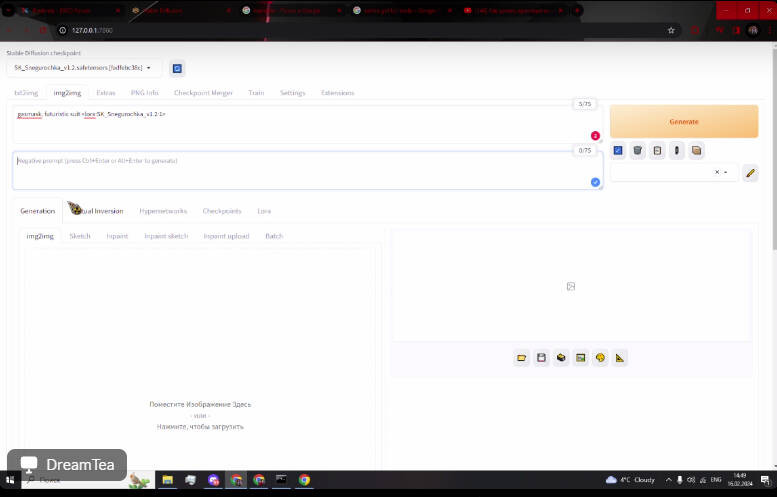Open the Hypernetworks tab

[x=163, y=211]
